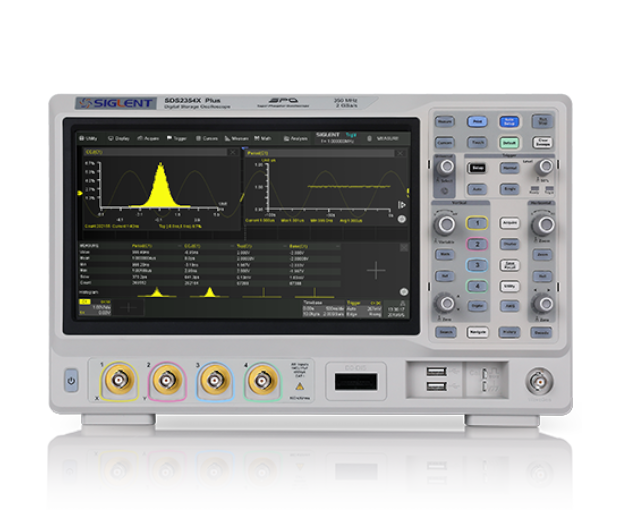The width and height of the screenshot is (620, 510).
Task: Toggle pink channel 2 button
Action: click(x=478, y=243)
